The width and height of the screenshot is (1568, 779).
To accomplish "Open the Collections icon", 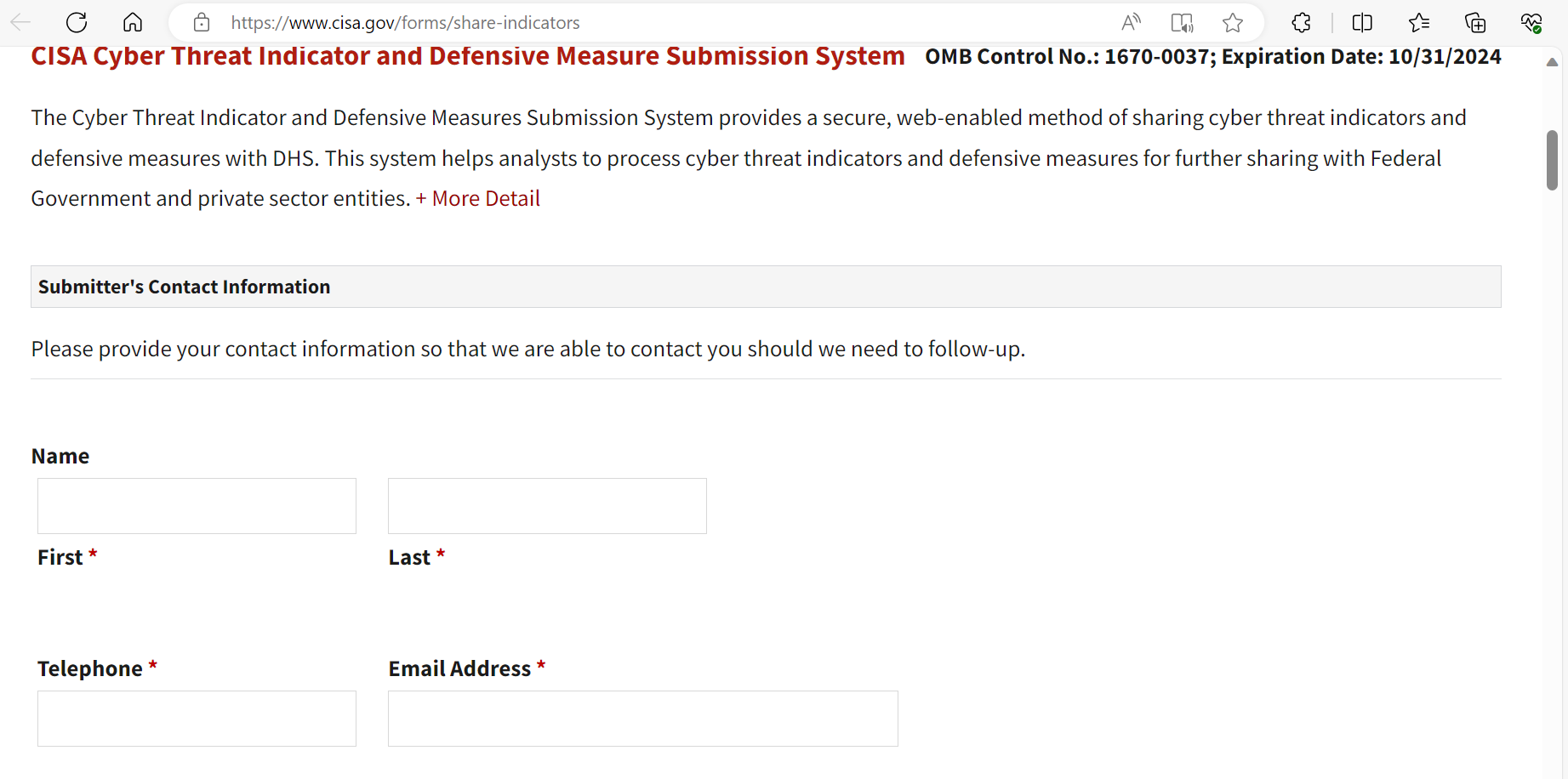I will tap(1475, 23).
